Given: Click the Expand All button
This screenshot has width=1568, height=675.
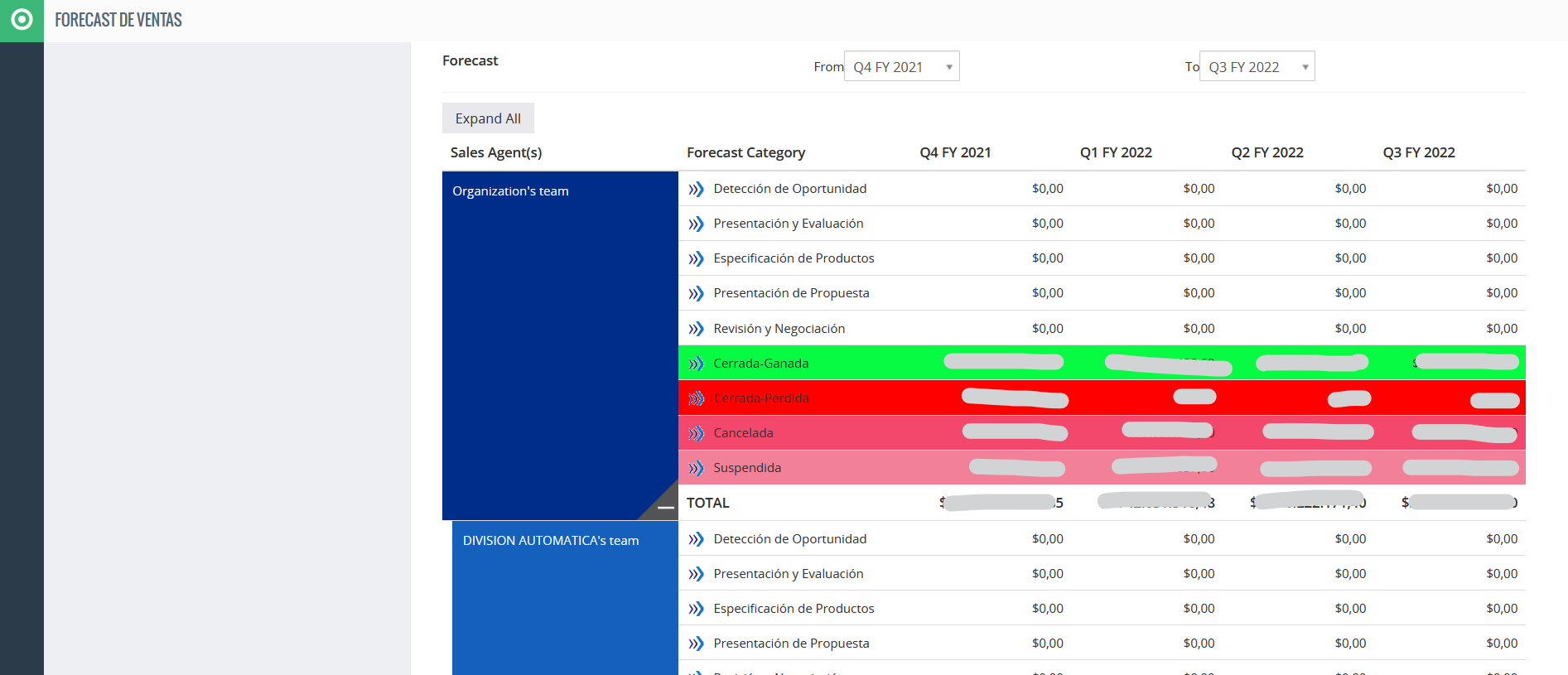Looking at the screenshot, I should [x=488, y=118].
